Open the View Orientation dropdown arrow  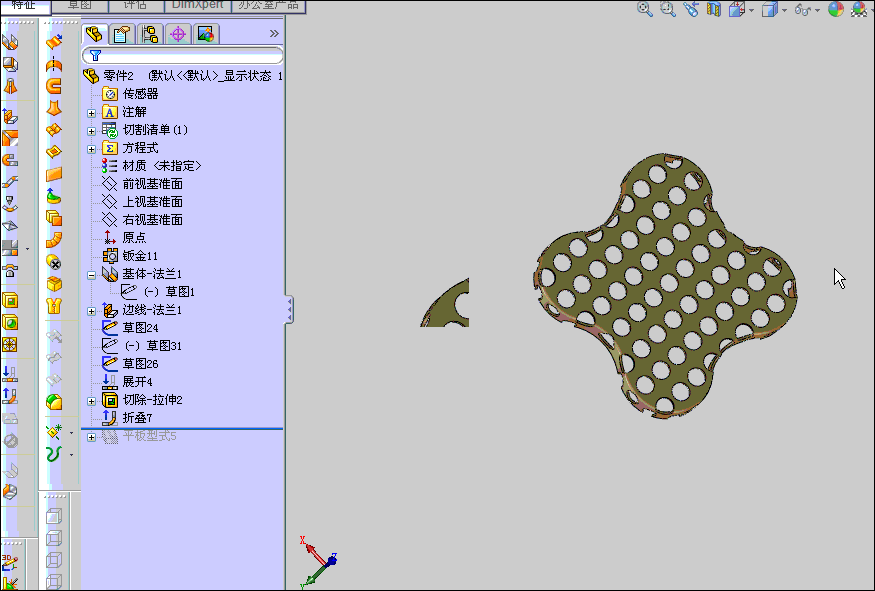(x=751, y=11)
